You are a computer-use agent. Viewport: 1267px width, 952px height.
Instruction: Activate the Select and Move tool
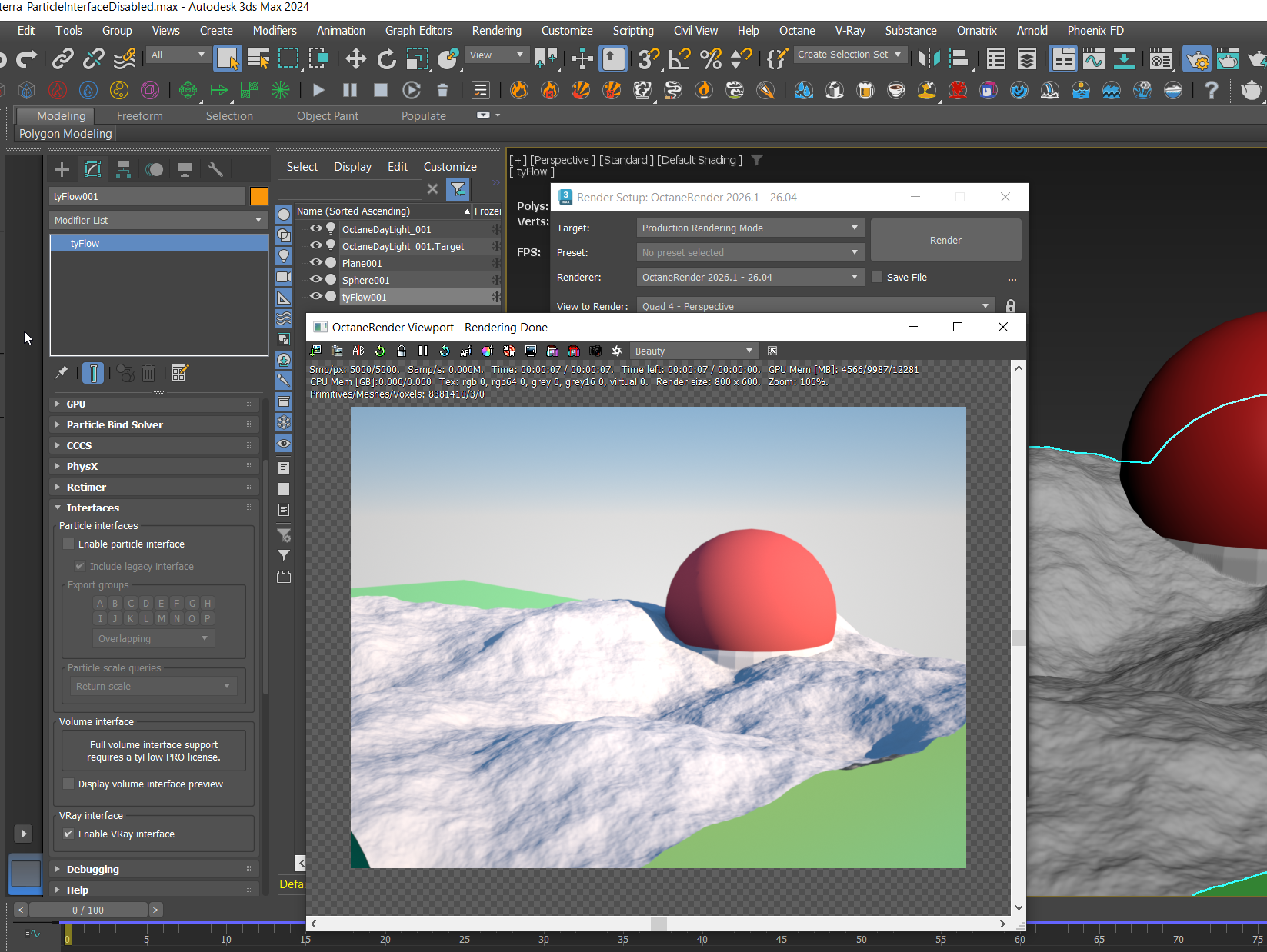(x=355, y=58)
